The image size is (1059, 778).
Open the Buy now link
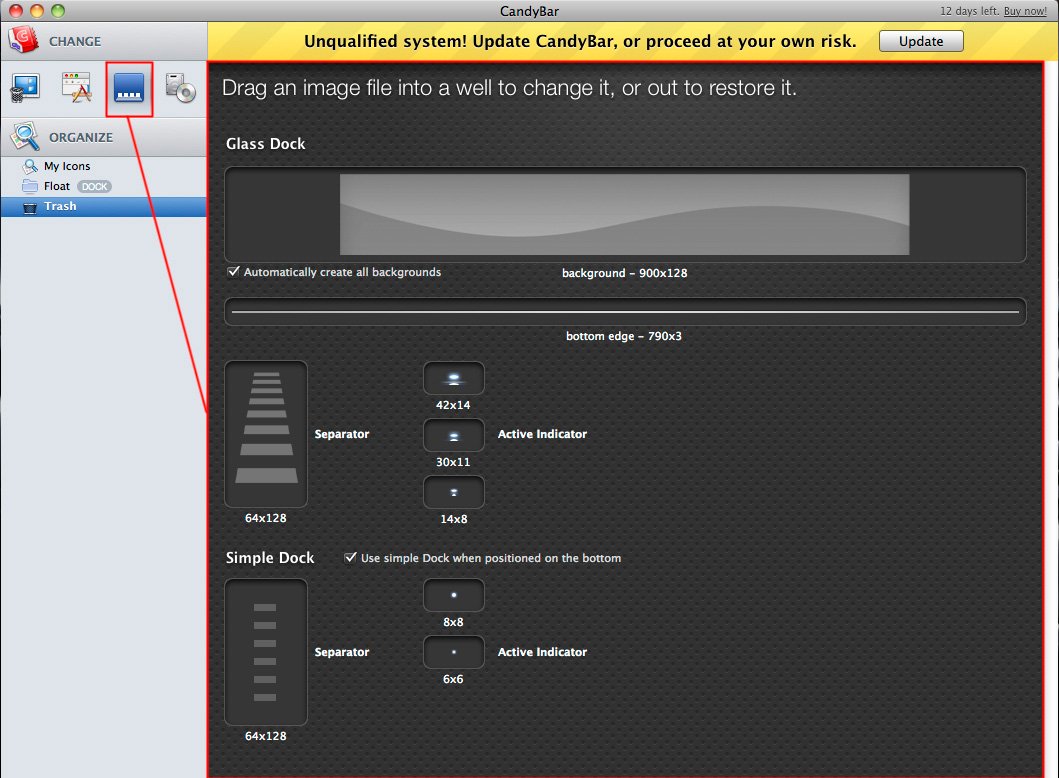click(x=1025, y=11)
